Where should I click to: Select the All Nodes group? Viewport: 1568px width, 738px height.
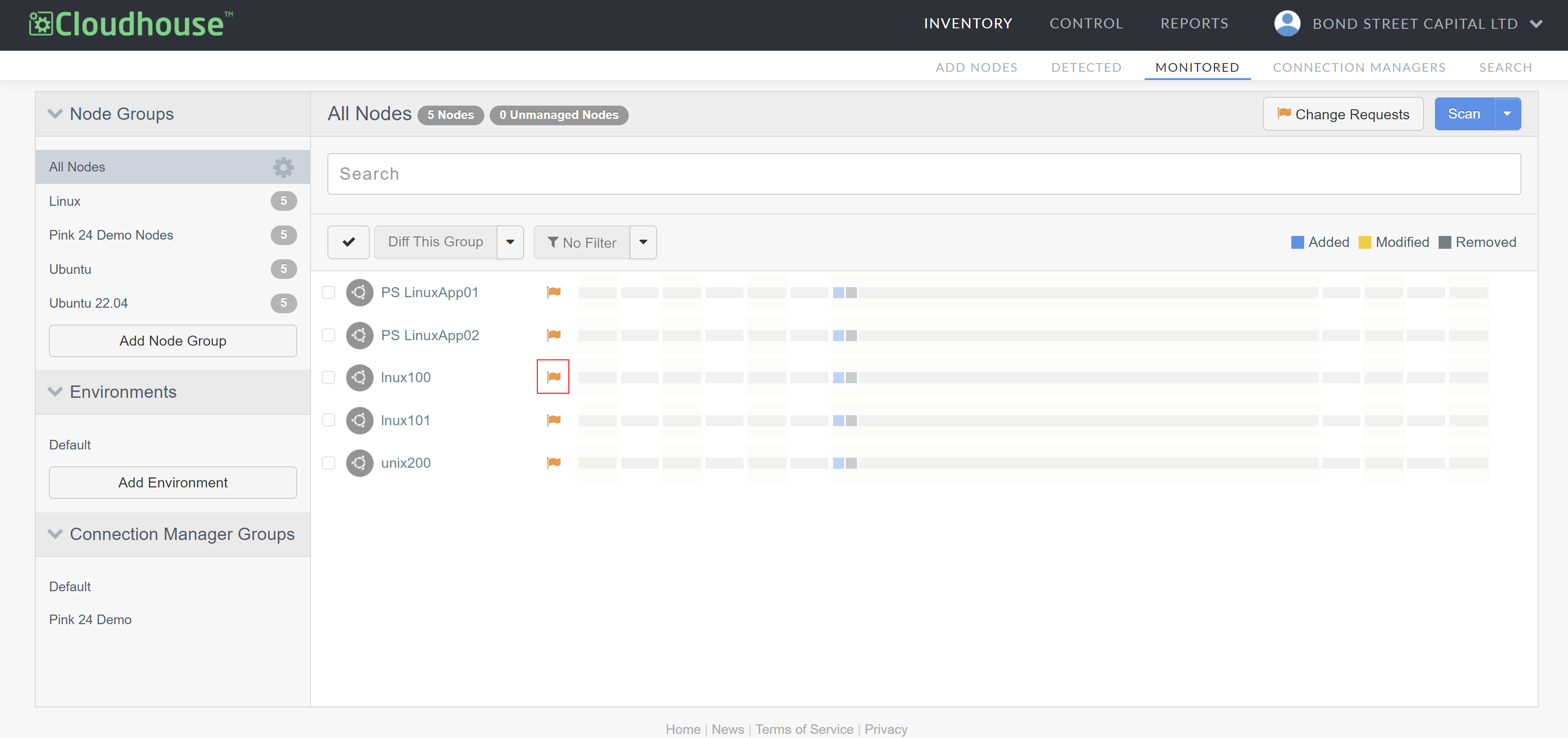(x=173, y=167)
